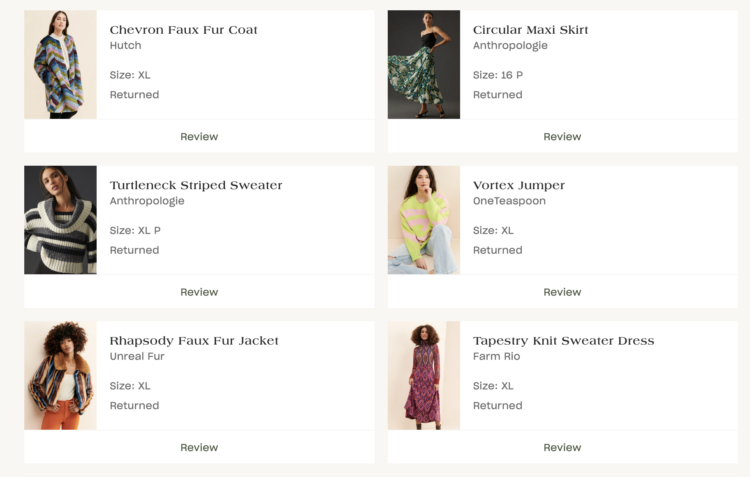Screen dimensions: 750x477
Task: Select the Turtleneck Striped Sweater thumbnail
Action: click(60, 220)
